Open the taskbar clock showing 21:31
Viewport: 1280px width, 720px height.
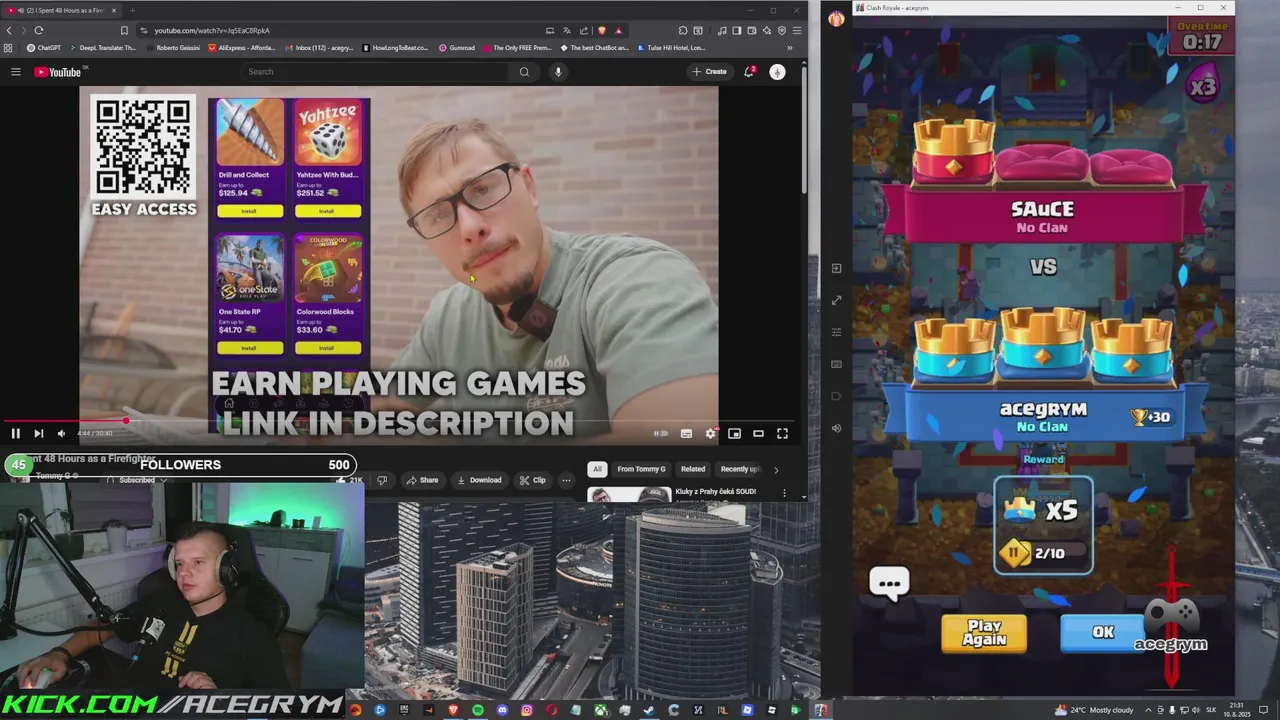(1238, 709)
